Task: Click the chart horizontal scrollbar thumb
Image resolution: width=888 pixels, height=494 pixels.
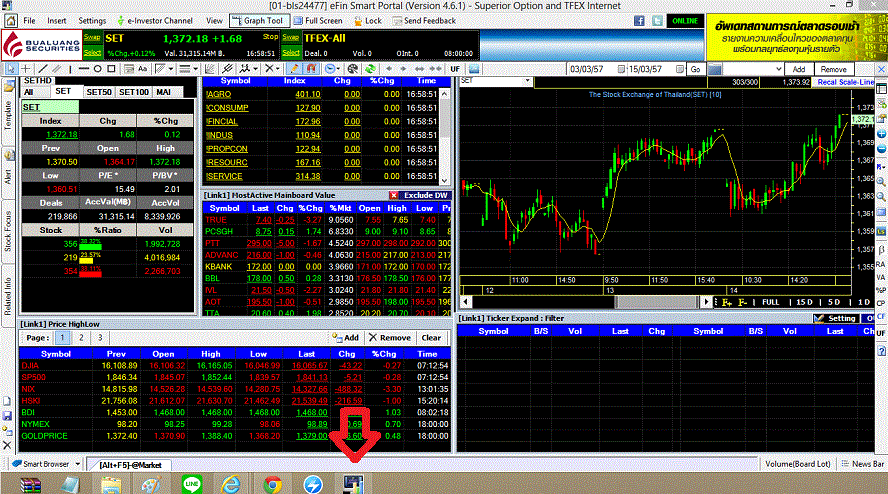Action: point(659,303)
